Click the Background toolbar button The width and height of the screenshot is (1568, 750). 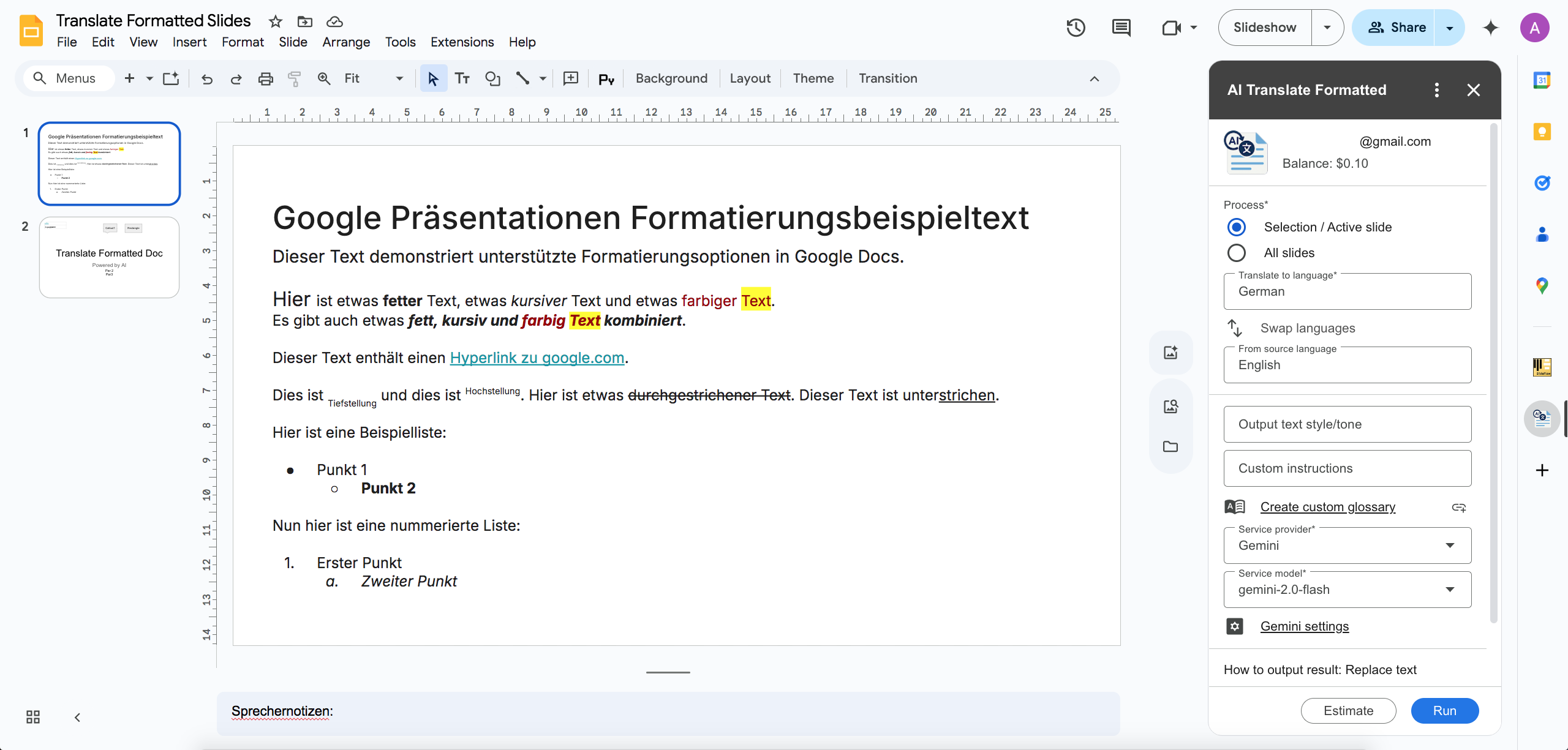pyautogui.click(x=671, y=78)
